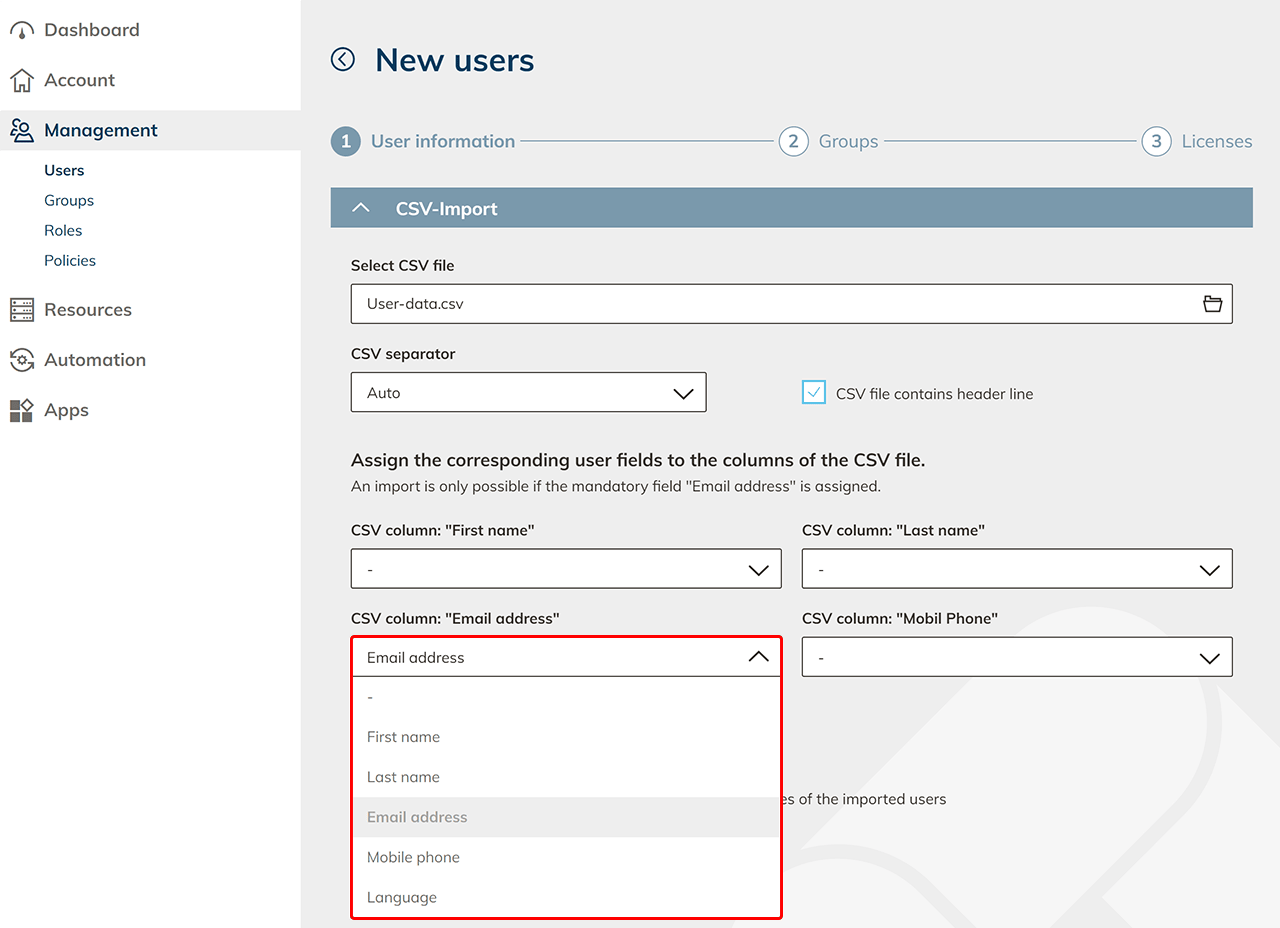The height and width of the screenshot is (928, 1280).
Task: Expand the "Mobil Phone" column dropdown
Action: 1017,658
